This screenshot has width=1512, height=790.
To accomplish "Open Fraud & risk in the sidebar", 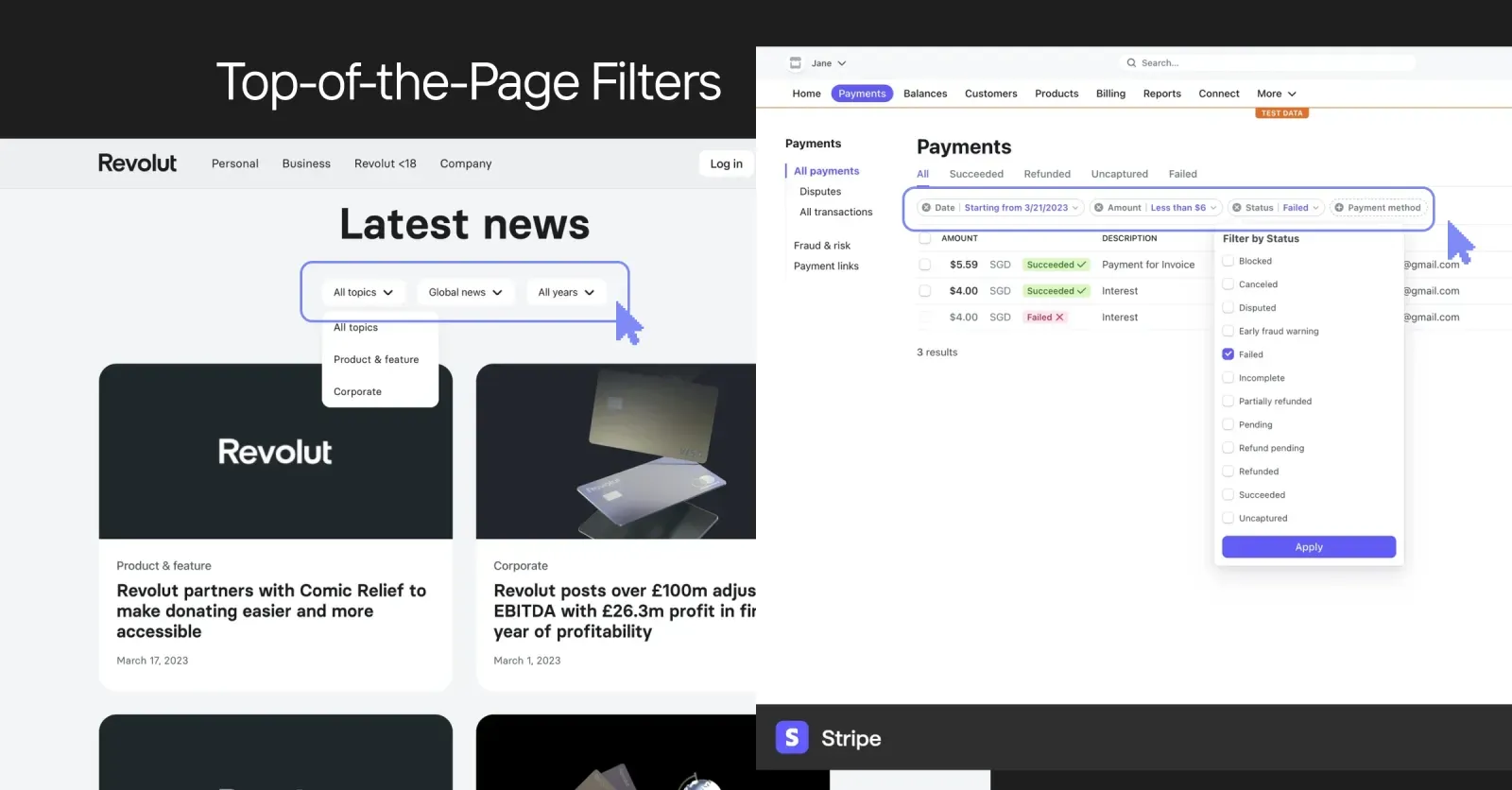I will (x=822, y=246).
